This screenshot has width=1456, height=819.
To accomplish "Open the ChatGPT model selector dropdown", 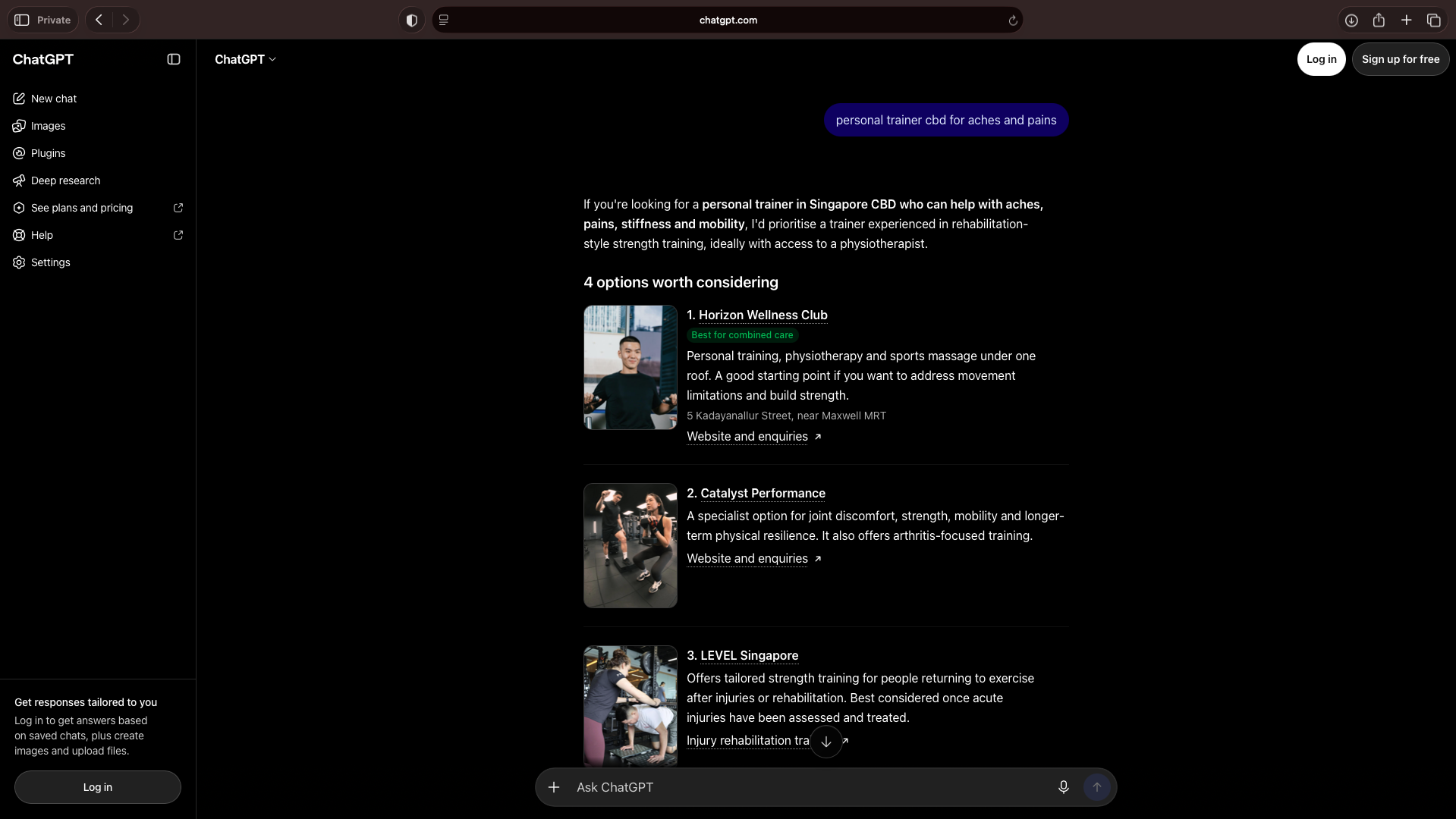I will pos(245,59).
